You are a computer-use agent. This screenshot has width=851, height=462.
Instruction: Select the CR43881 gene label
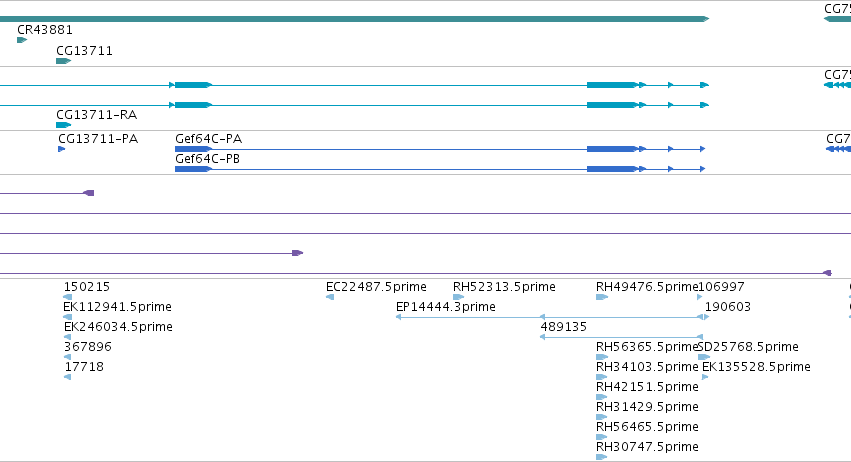(x=45, y=30)
